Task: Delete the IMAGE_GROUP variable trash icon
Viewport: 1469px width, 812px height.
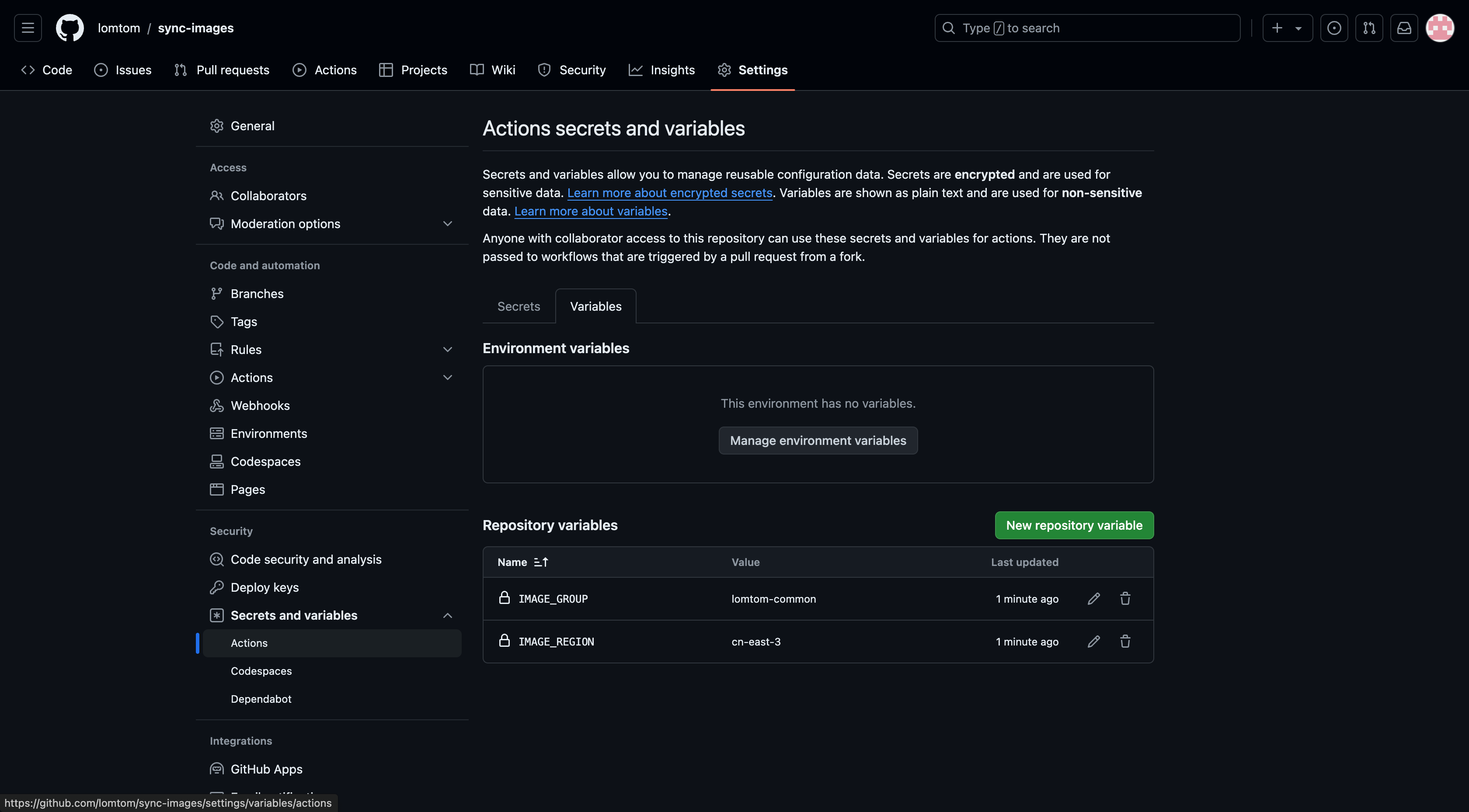Action: [1125, 599]
